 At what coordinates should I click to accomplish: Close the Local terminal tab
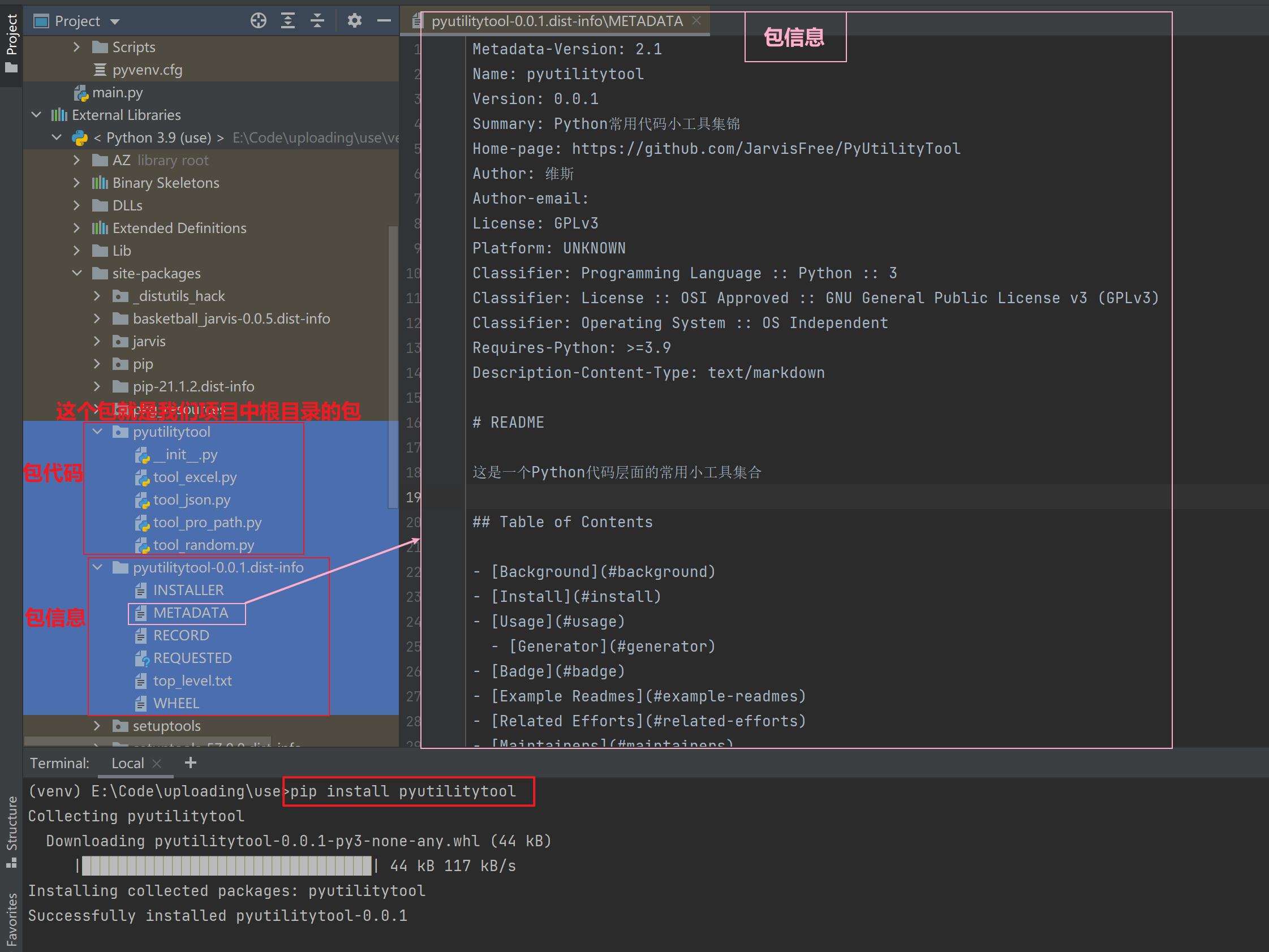click(x=157, y=763)
